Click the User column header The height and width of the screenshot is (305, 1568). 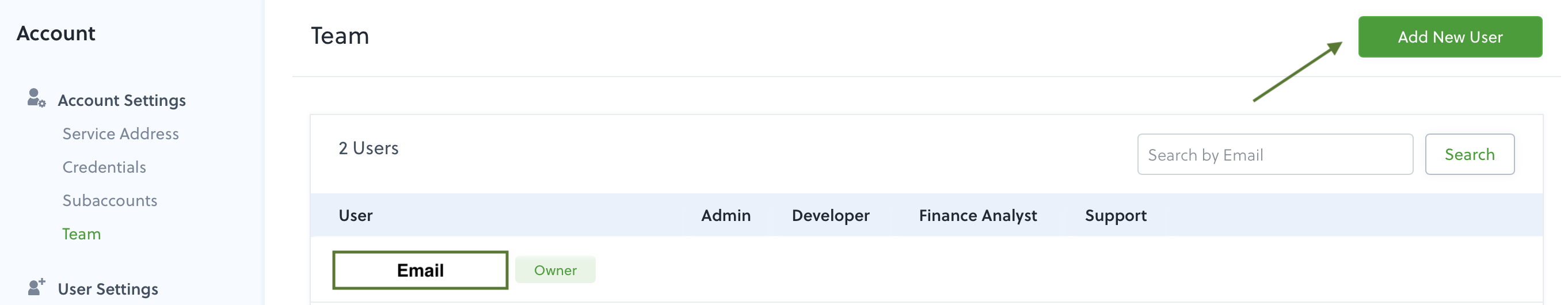click(356, 215)
